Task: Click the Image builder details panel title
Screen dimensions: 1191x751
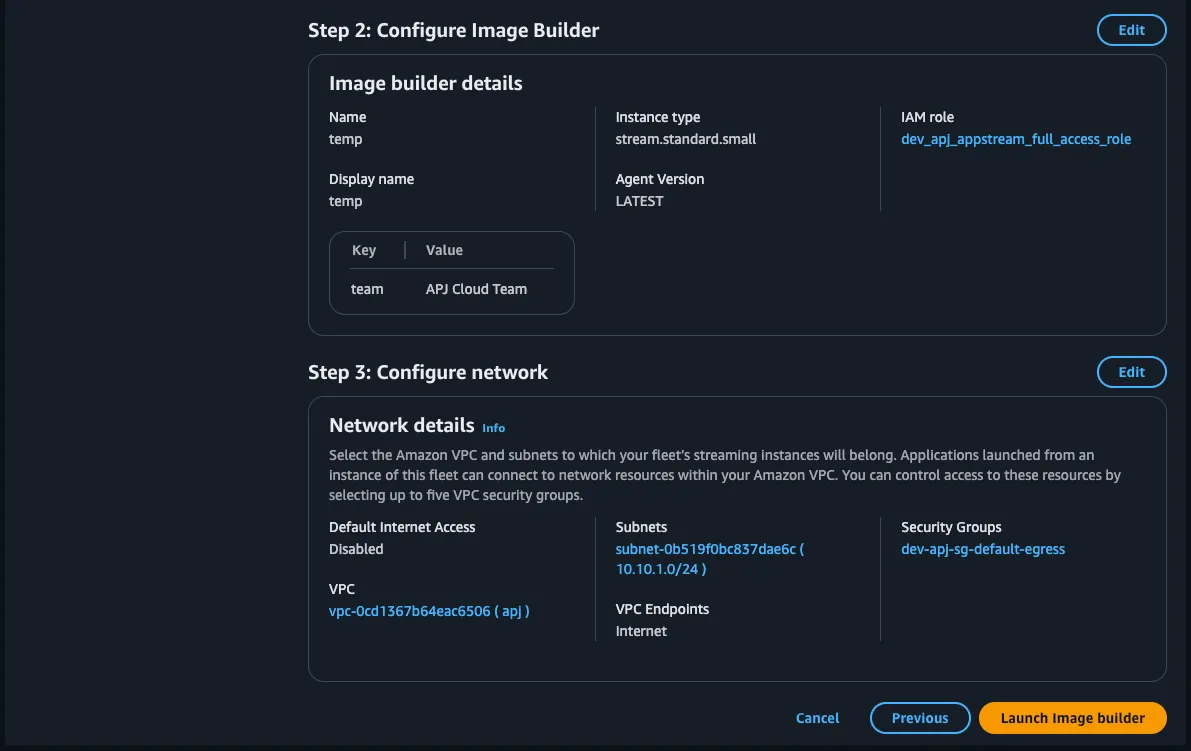Action: pos(425,83)
